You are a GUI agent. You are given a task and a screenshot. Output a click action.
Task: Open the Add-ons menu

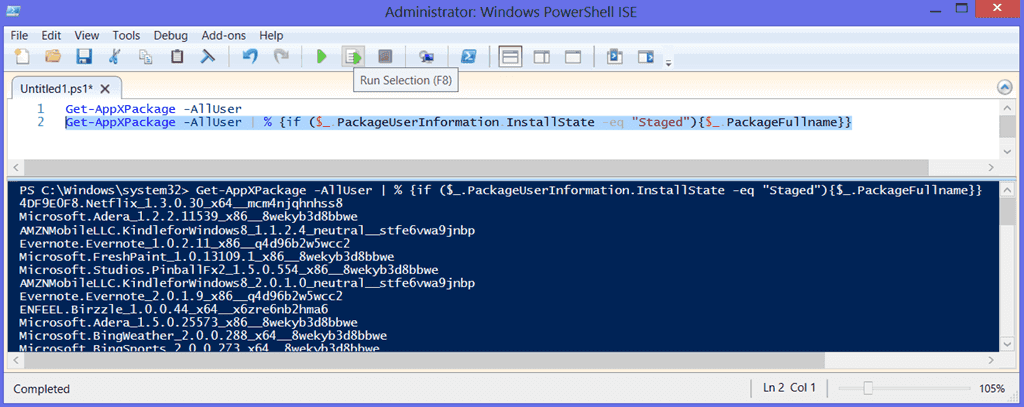[x=223, y=35]
